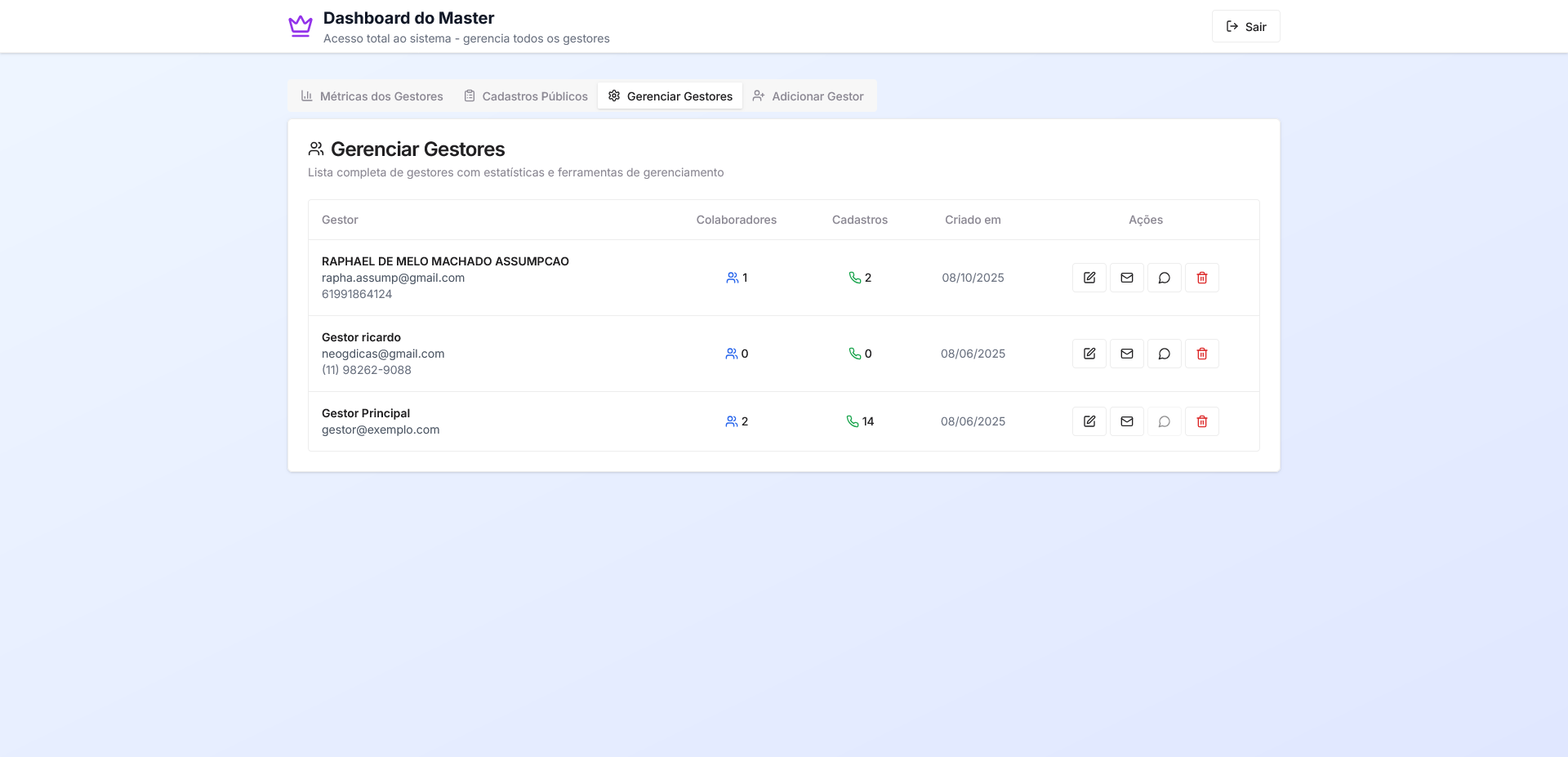Click the purple crown logo icon

coord(301,26)
